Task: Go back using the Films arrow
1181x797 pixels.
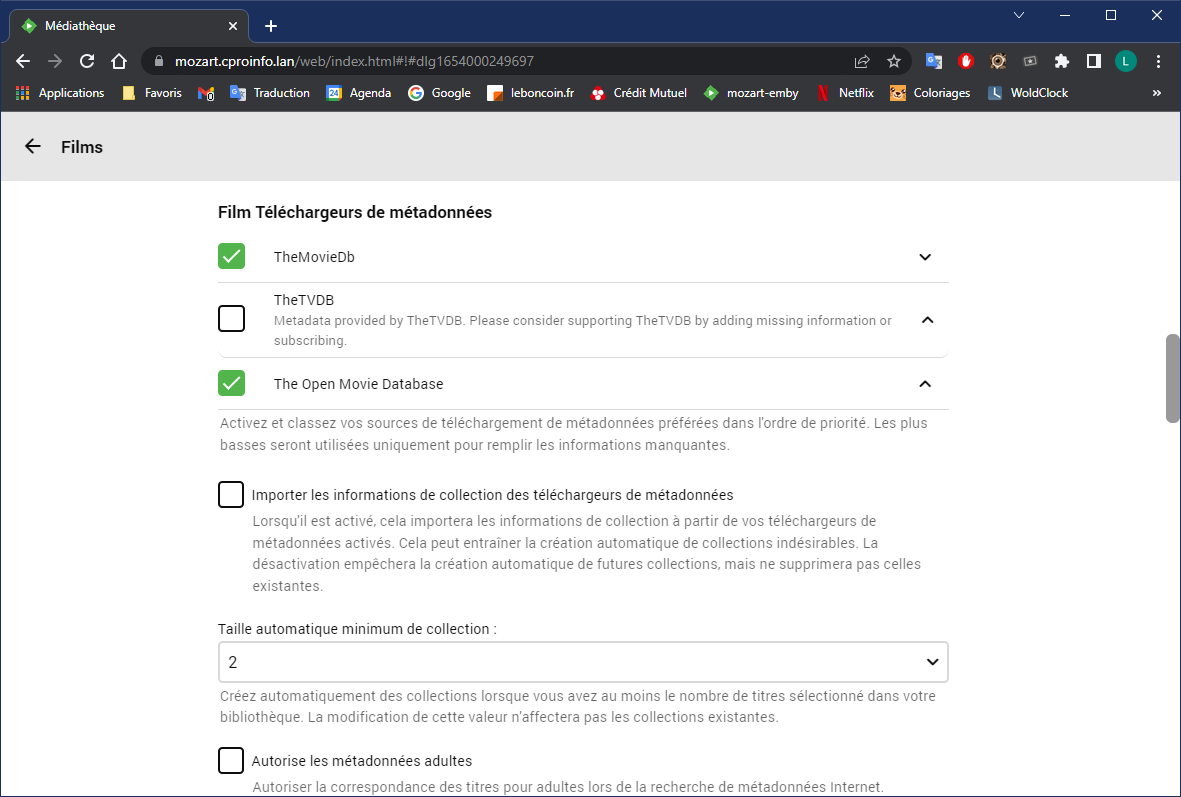Action: tap(33, 147)
